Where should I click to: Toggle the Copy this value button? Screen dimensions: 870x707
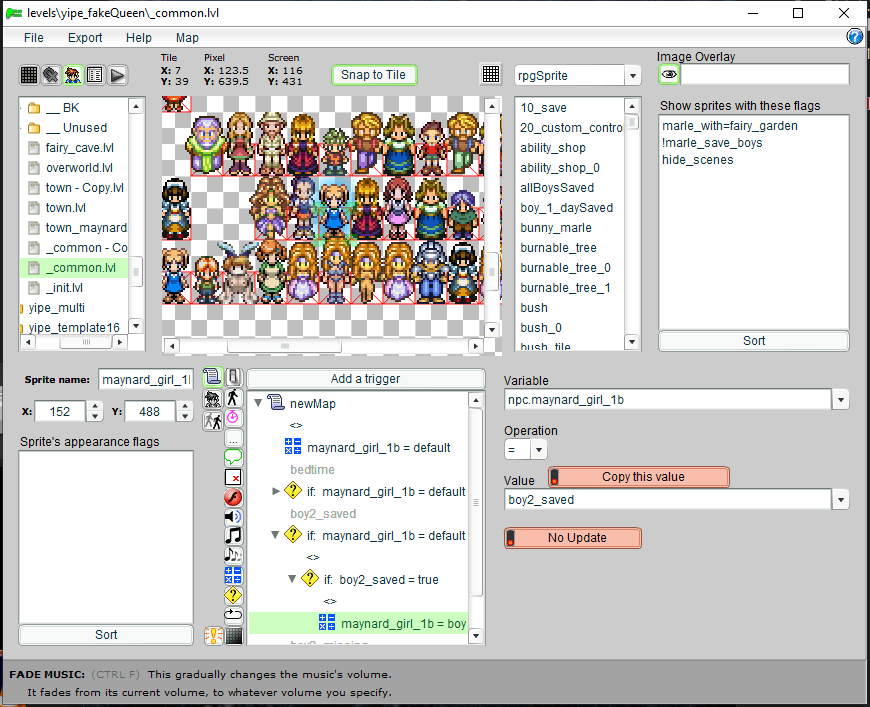[x=638, y=477]
